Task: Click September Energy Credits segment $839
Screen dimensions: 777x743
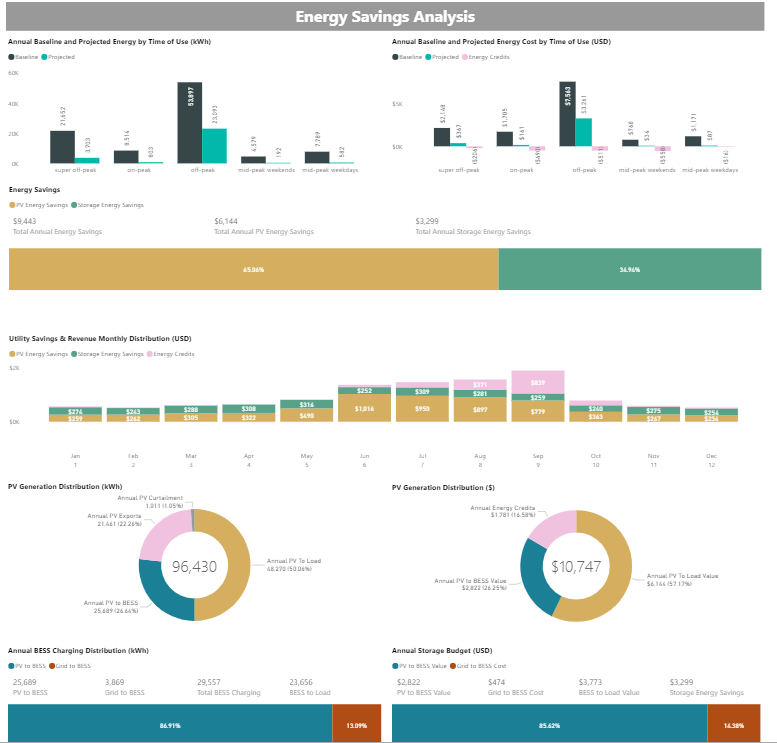Action: pos(537,382)
